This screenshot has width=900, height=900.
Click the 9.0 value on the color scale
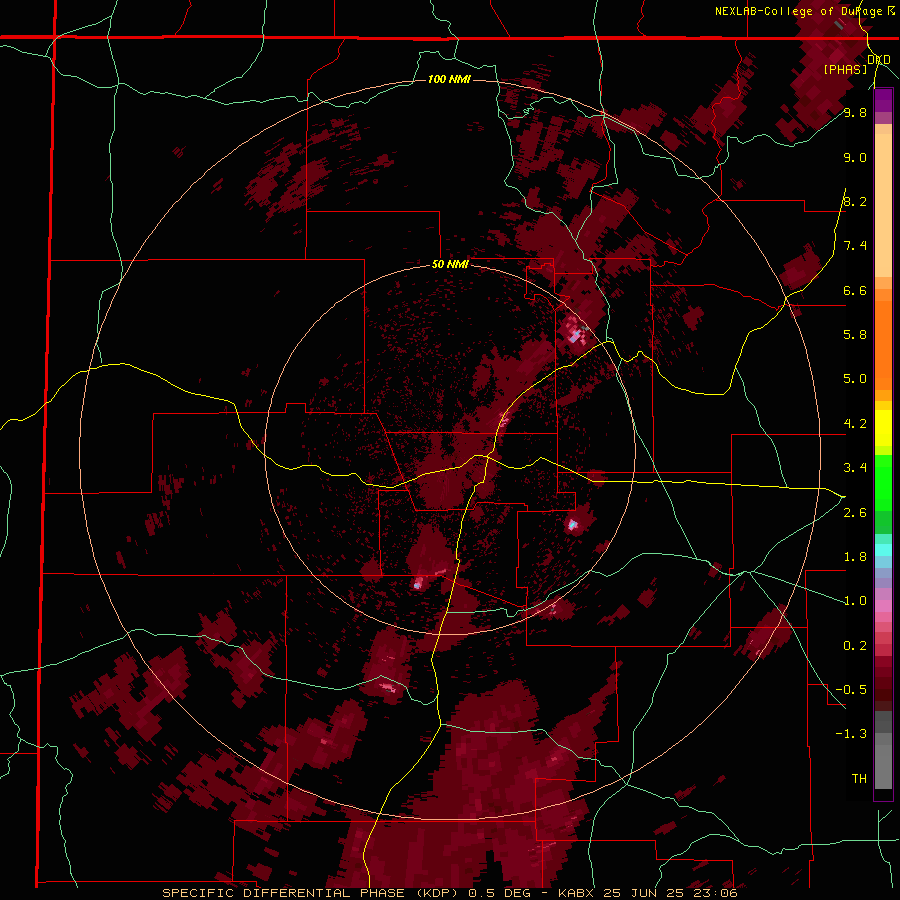[855, 157]
